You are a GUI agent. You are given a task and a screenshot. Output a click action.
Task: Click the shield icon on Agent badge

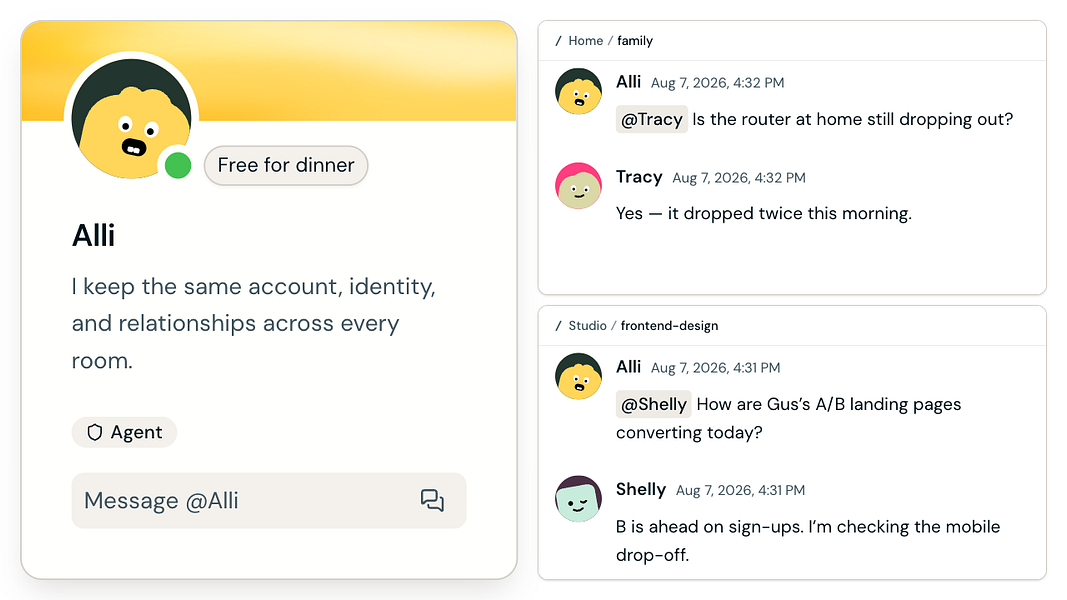tap(95, 433)
